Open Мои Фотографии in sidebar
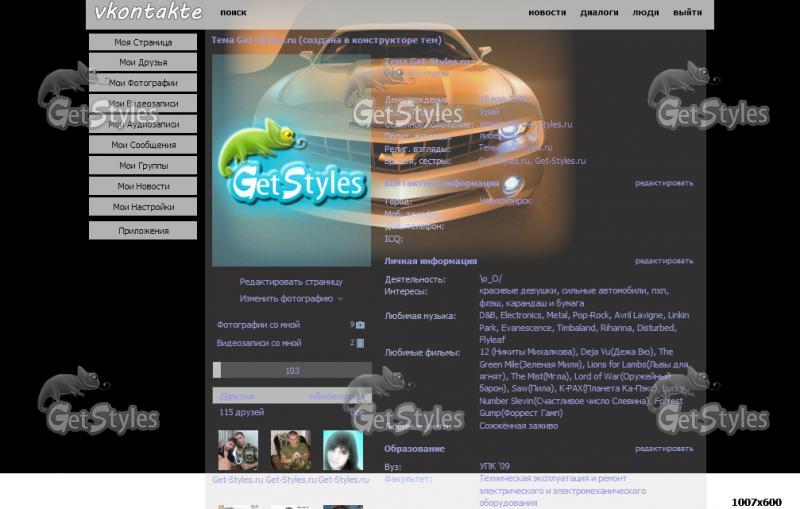Viewport: 800px width, 509px height. (x=143, y=83)
